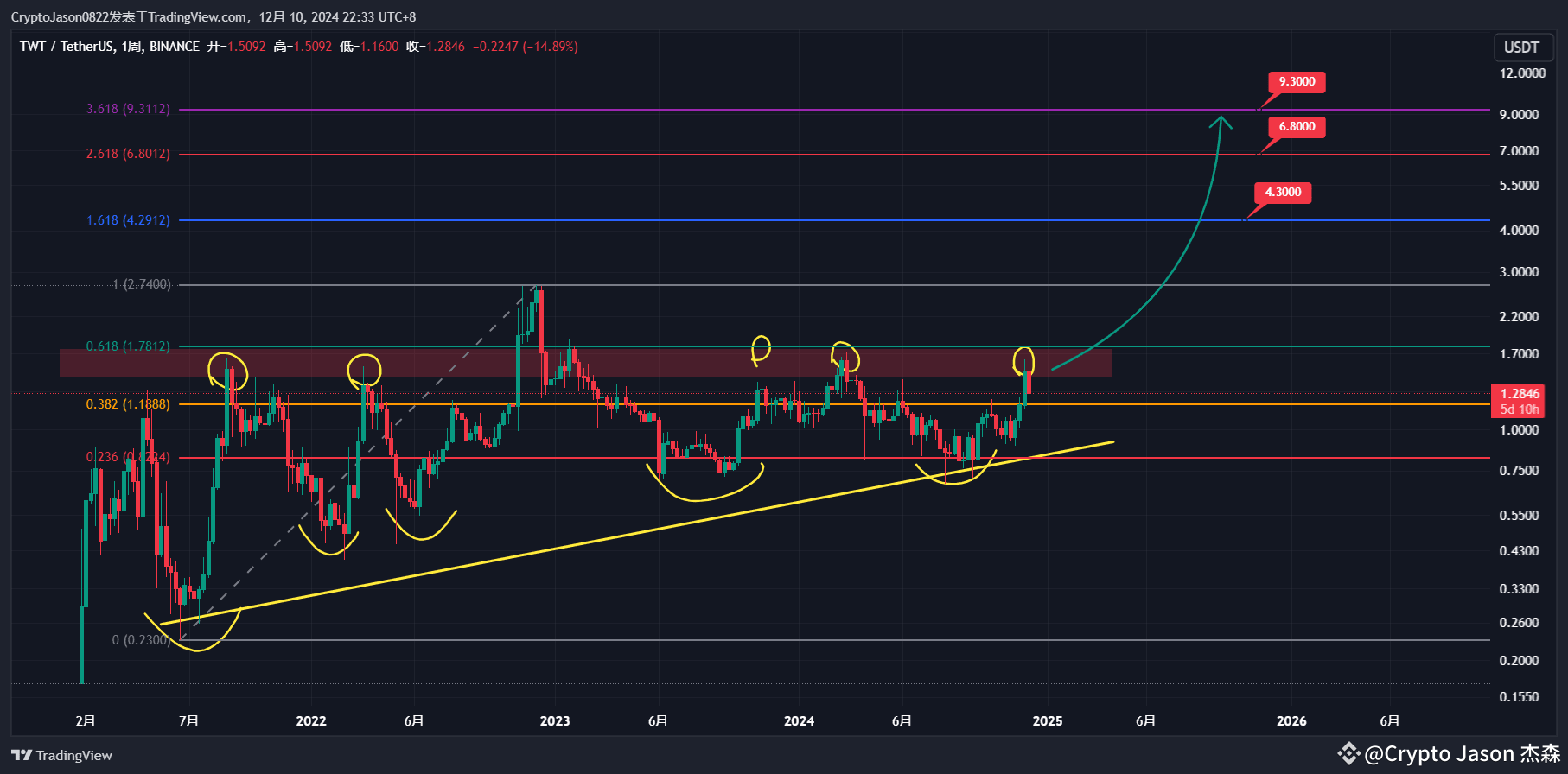Screen dimensions: 1568x774
Task: Click 0.2000 on the price axis
Action: pyautogui.click(x=1519, y=661)
